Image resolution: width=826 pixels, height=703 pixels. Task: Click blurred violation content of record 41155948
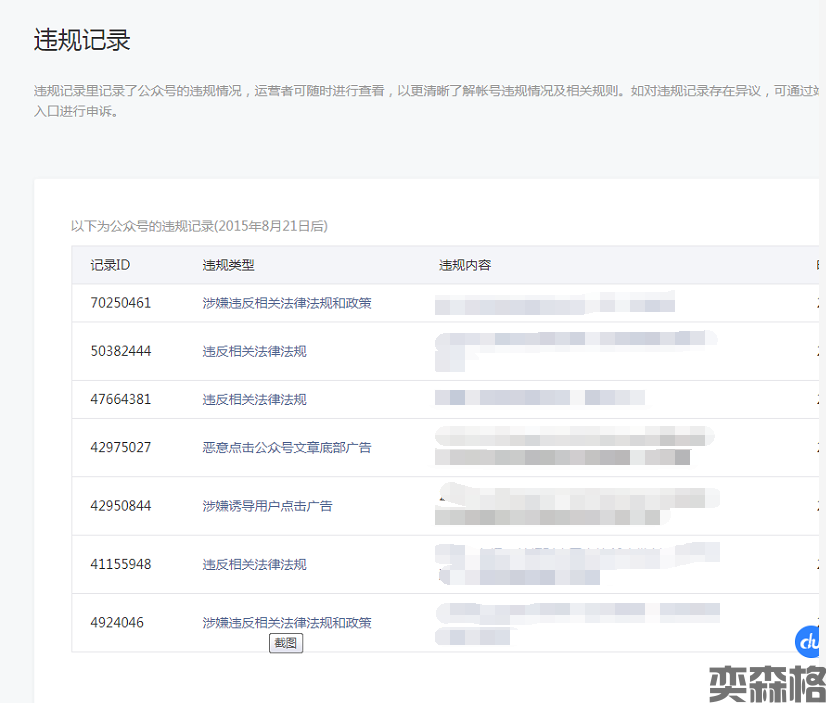coord(575,563)
